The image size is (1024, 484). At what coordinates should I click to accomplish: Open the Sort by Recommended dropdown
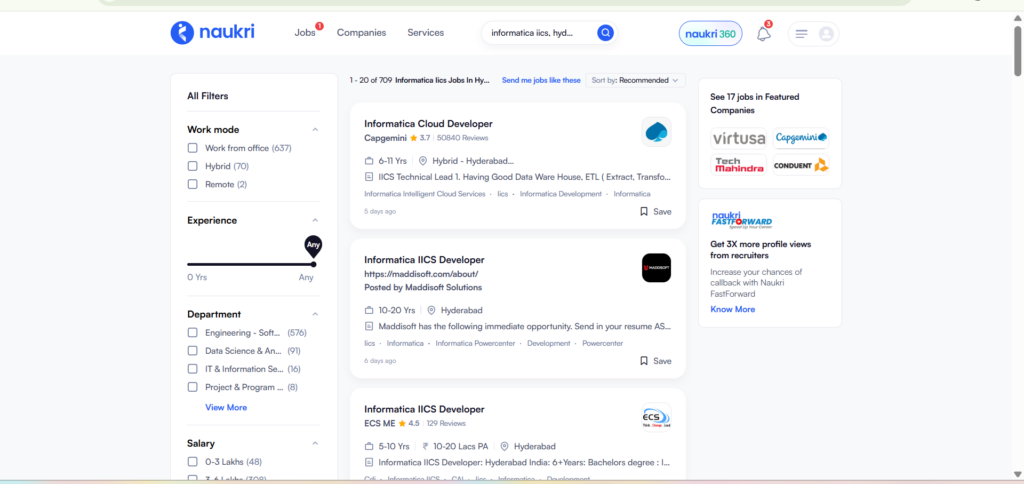[x=634, y=80]
